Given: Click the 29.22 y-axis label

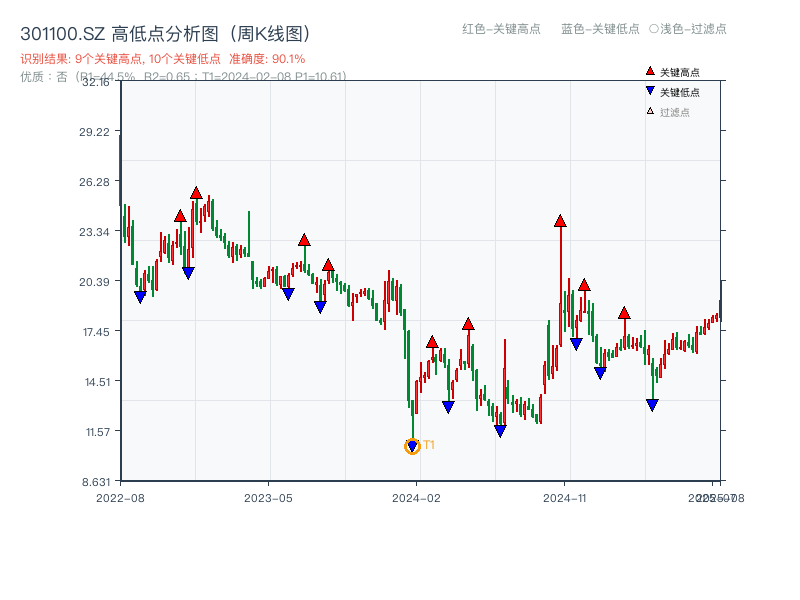Looking at the screenshot, I should pos(94,132).
